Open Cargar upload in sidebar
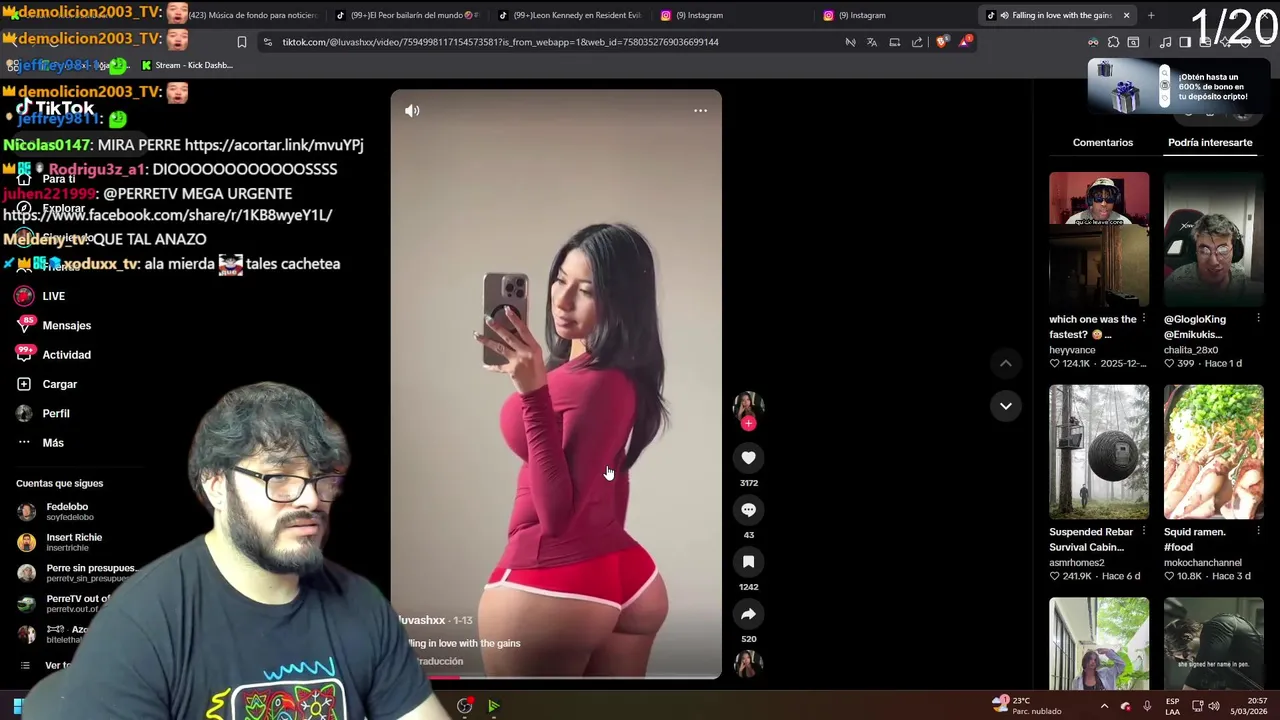The height and width of the screenshot is (720, 1280). coord(47,384)
